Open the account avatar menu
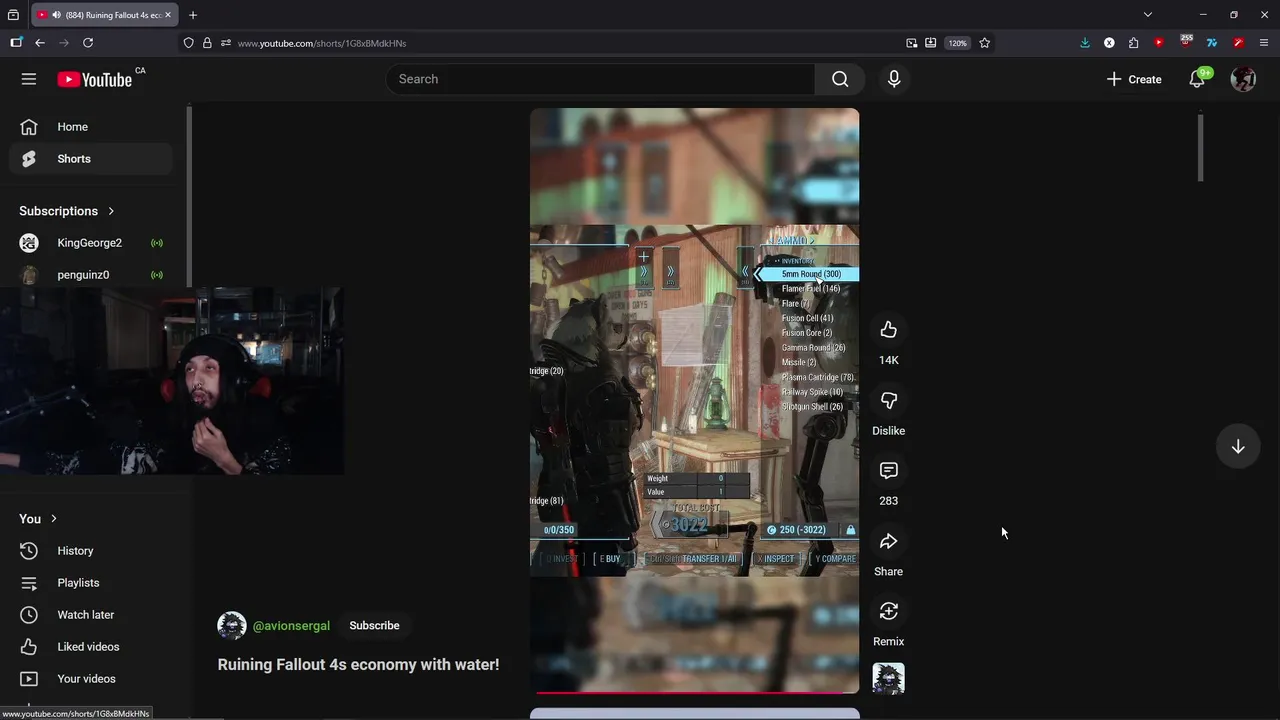The image size is (1280, 720). (1243, 79)
